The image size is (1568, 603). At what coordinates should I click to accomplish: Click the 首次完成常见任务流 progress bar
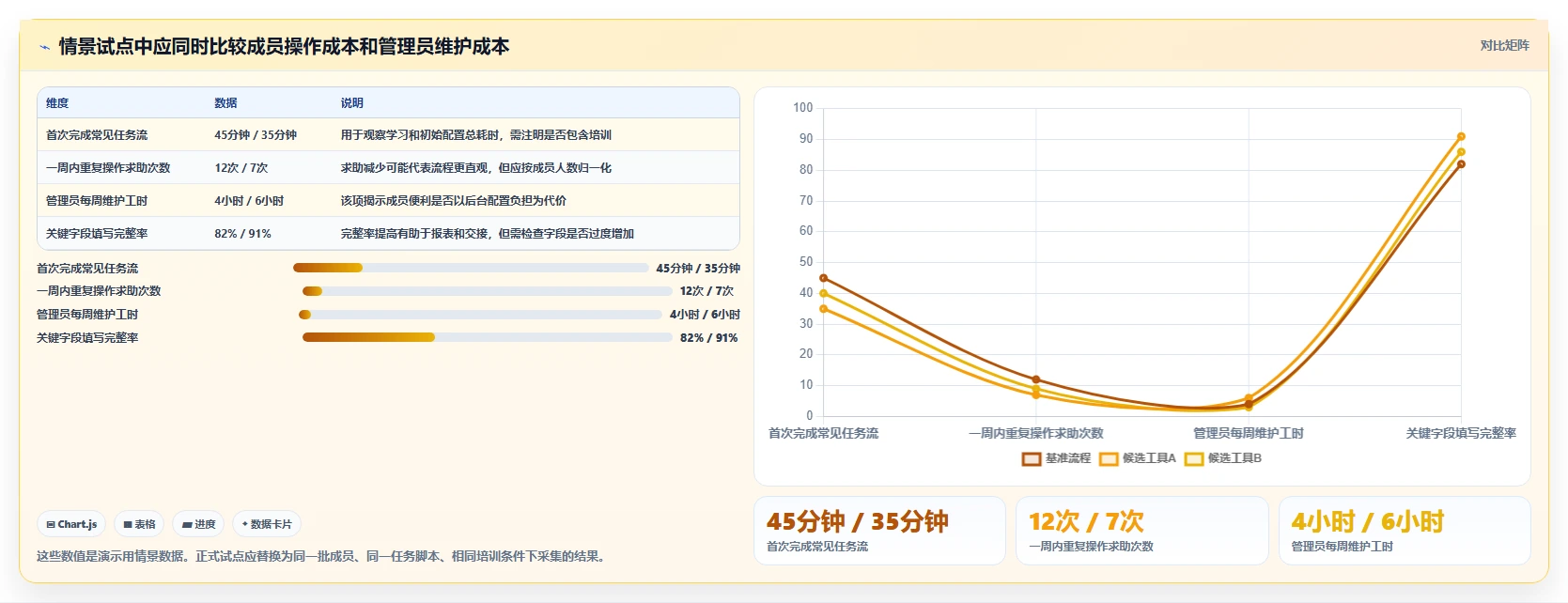(471, 268)
